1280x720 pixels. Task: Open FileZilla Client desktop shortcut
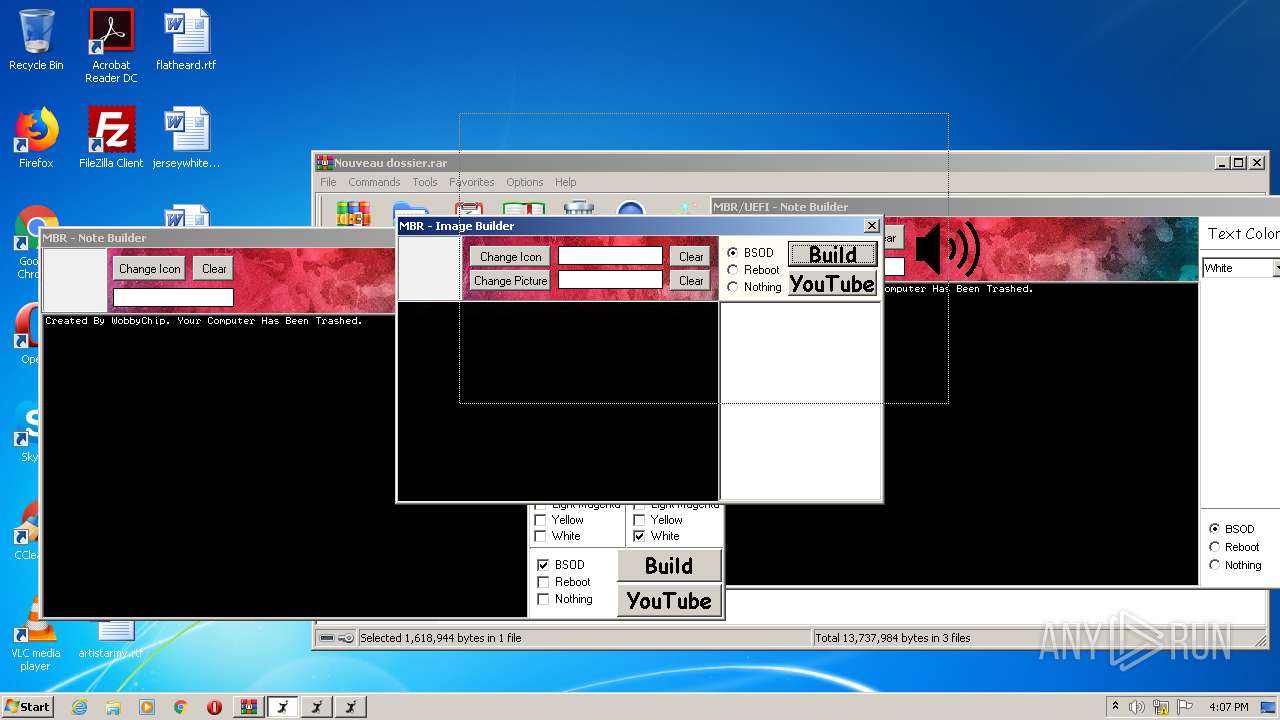111,138
